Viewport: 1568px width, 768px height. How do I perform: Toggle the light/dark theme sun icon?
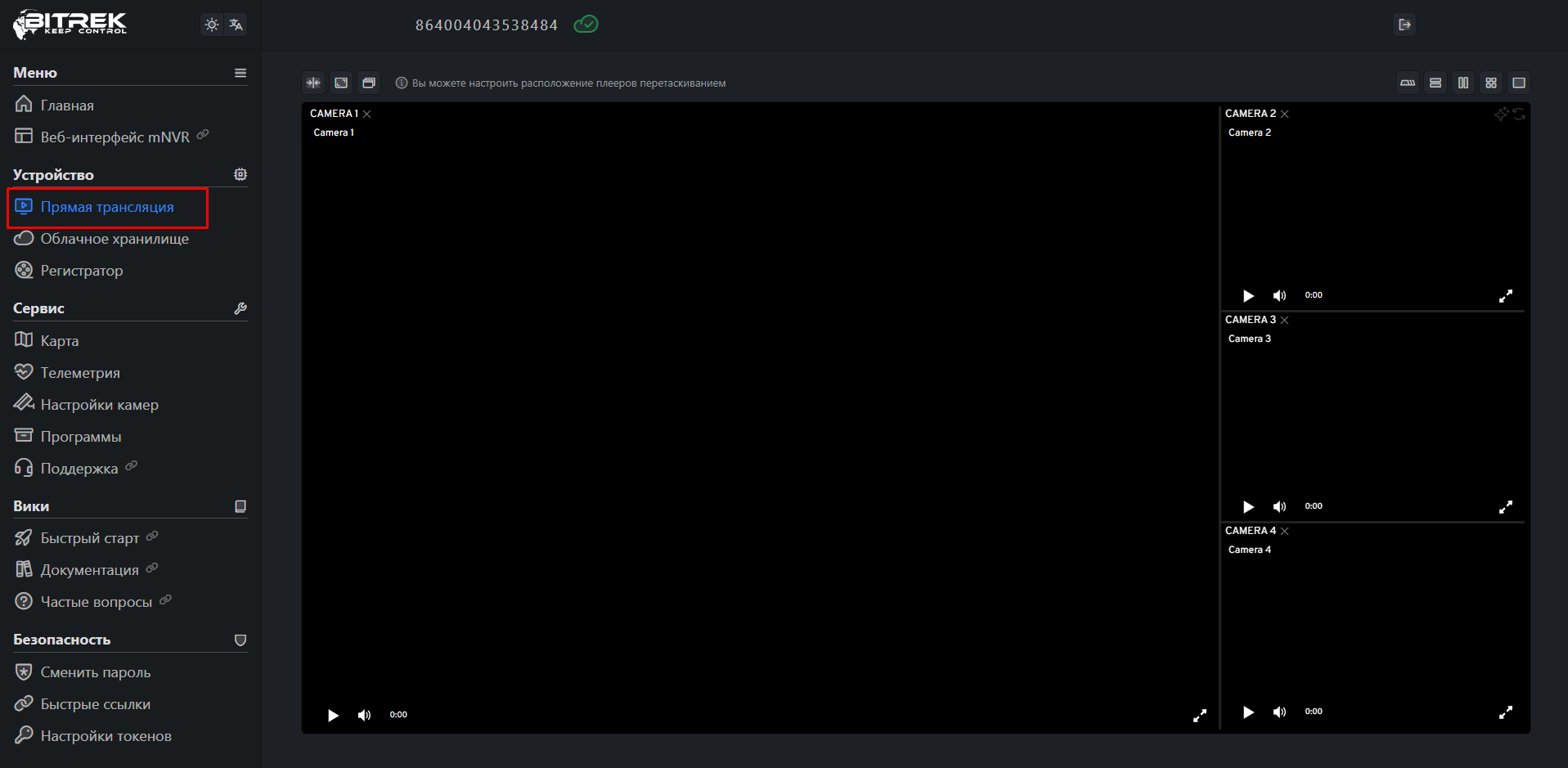[x=212, y=25]
